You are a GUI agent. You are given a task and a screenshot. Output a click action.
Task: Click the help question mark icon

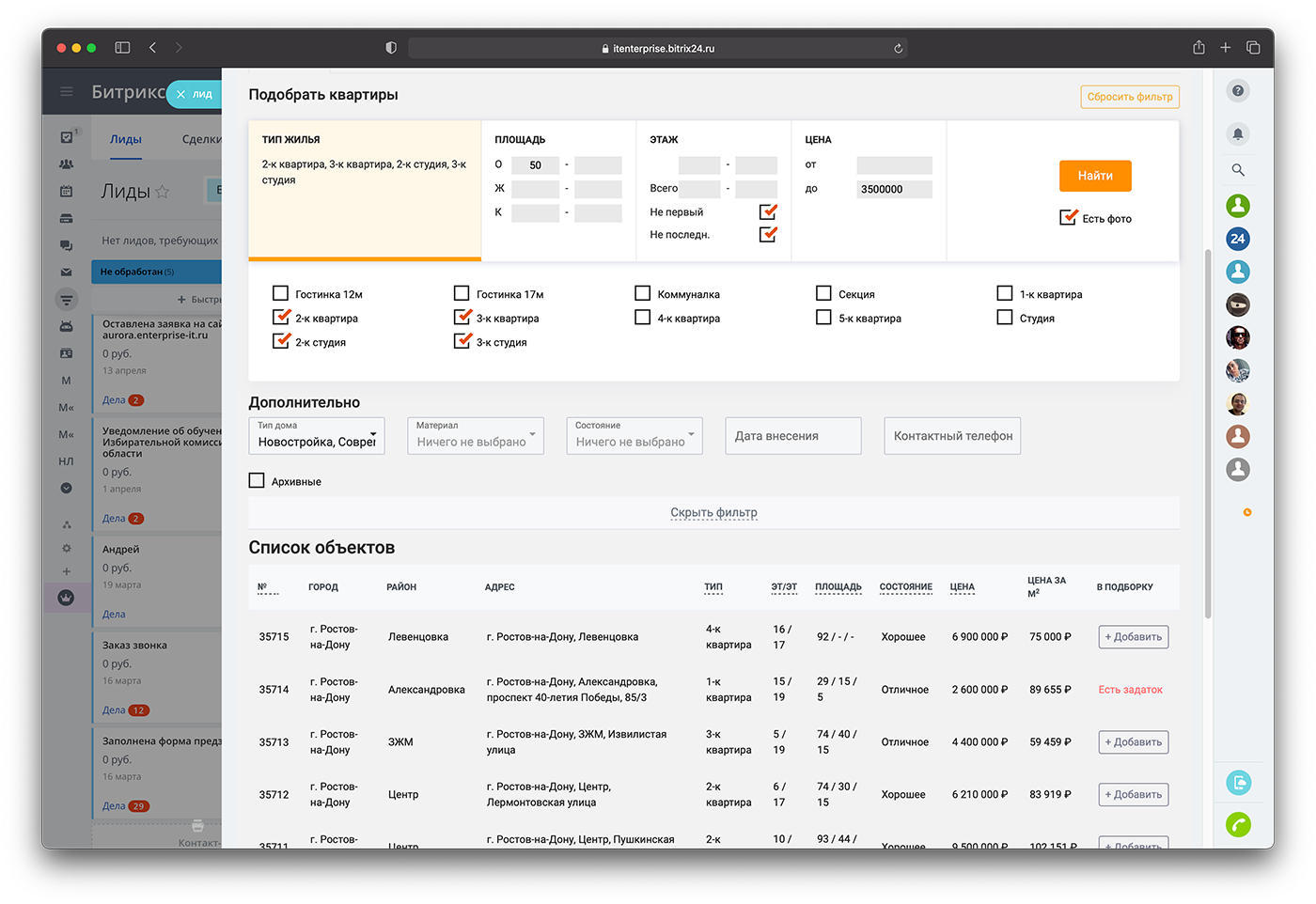tap(1238, 91)
